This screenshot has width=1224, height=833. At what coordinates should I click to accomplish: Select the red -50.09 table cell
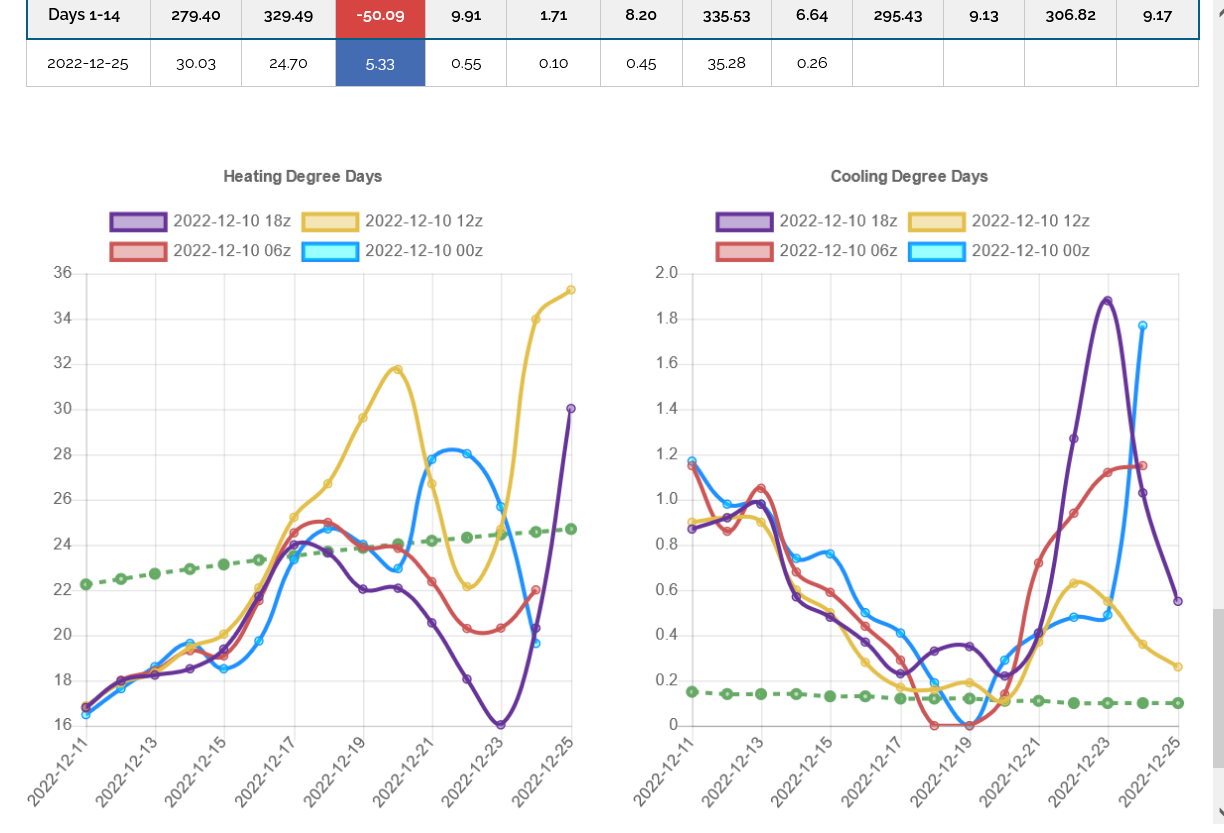pyautogui.click(x=380, y=17)
